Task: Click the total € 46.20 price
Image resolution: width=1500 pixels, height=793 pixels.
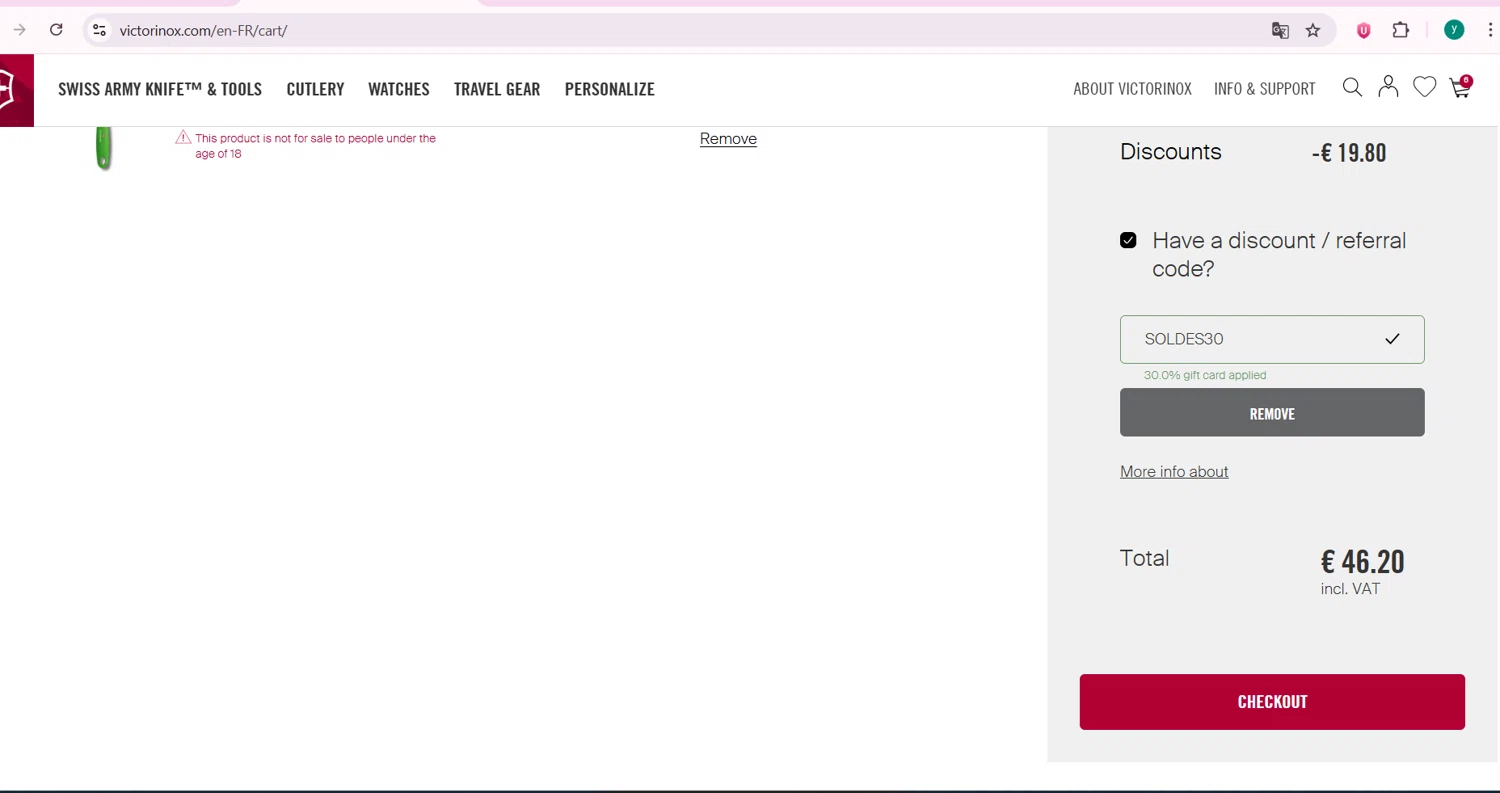Action: 1362,561
